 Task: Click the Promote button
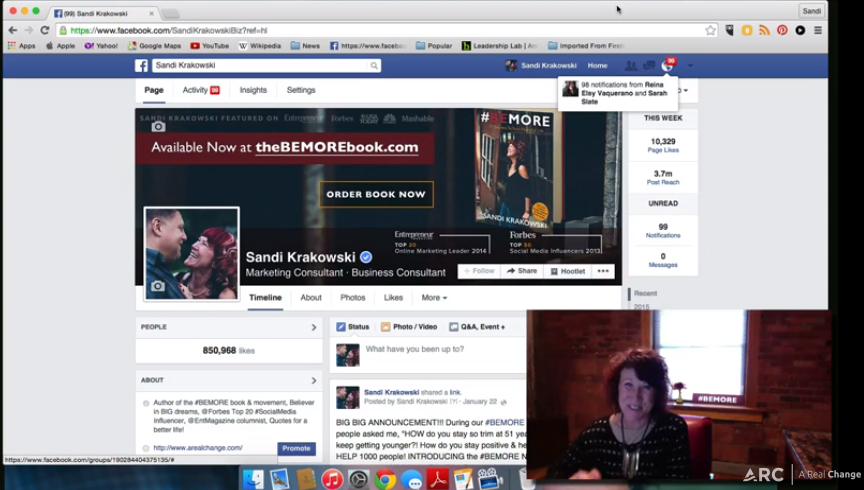click(296, 449)
